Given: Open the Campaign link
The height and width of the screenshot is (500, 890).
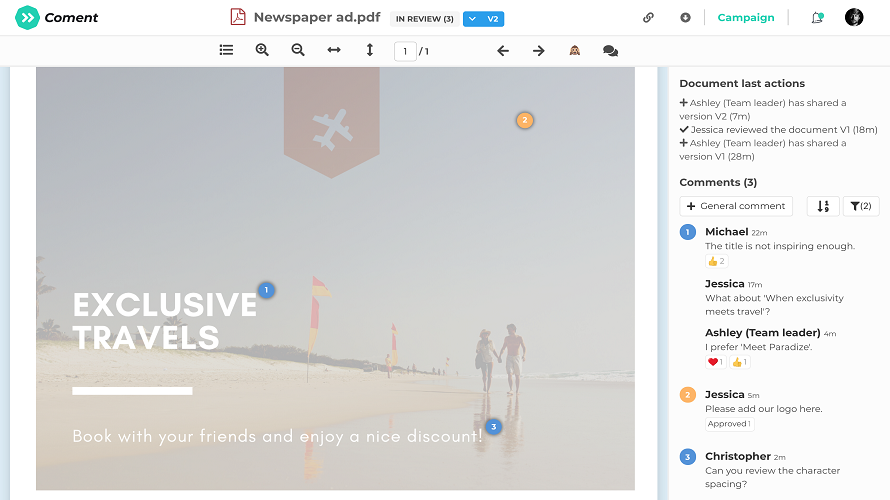Looking at the screenshot, I should 746,18.
